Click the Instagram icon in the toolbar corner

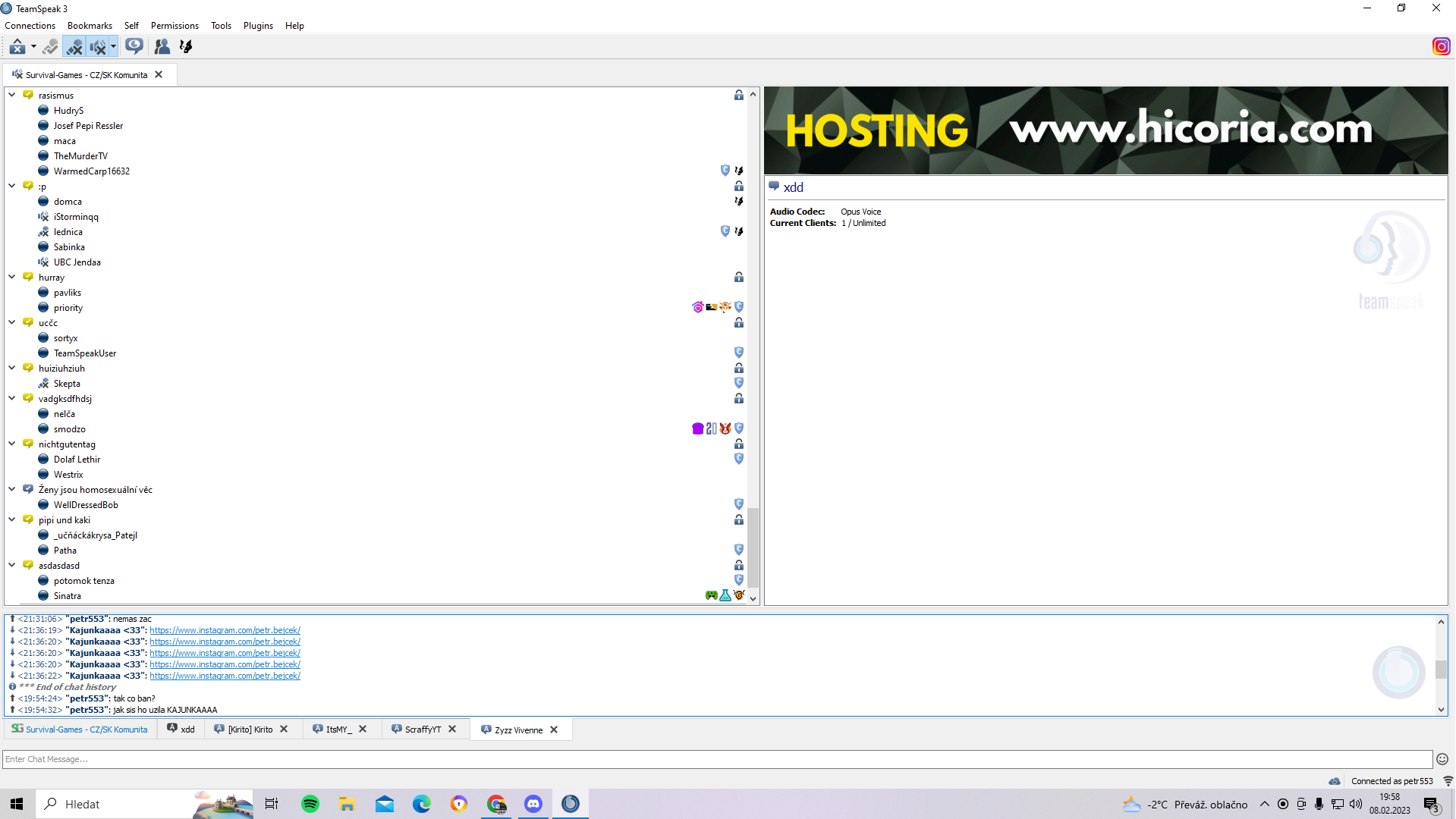pos(1441,47)
